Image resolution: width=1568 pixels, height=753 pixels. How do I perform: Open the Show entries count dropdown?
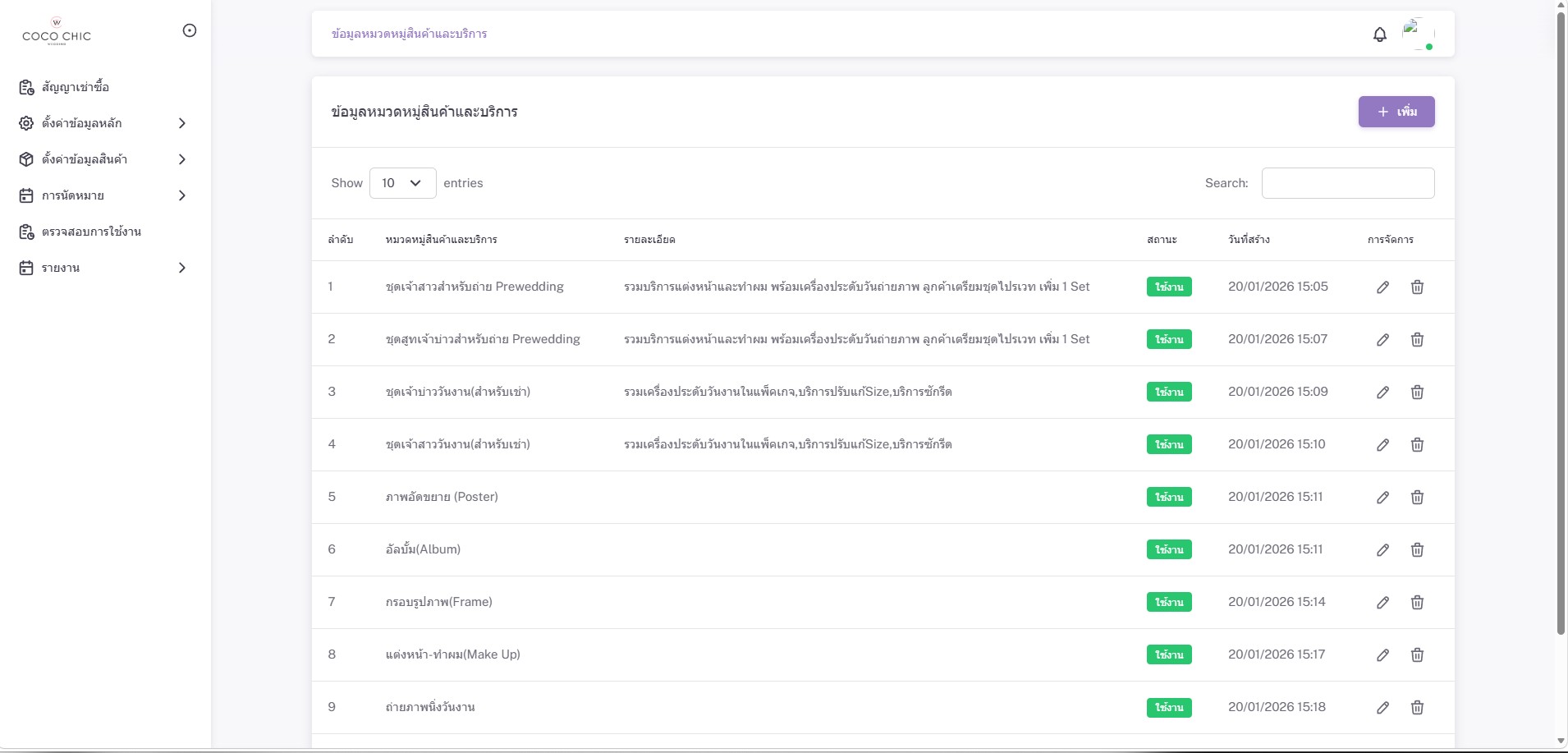pyautogui.click(x=402, y=183)
